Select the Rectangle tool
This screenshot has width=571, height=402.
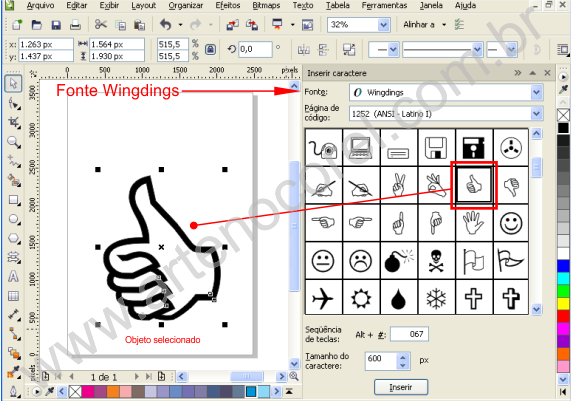click(x=14, y=200)
